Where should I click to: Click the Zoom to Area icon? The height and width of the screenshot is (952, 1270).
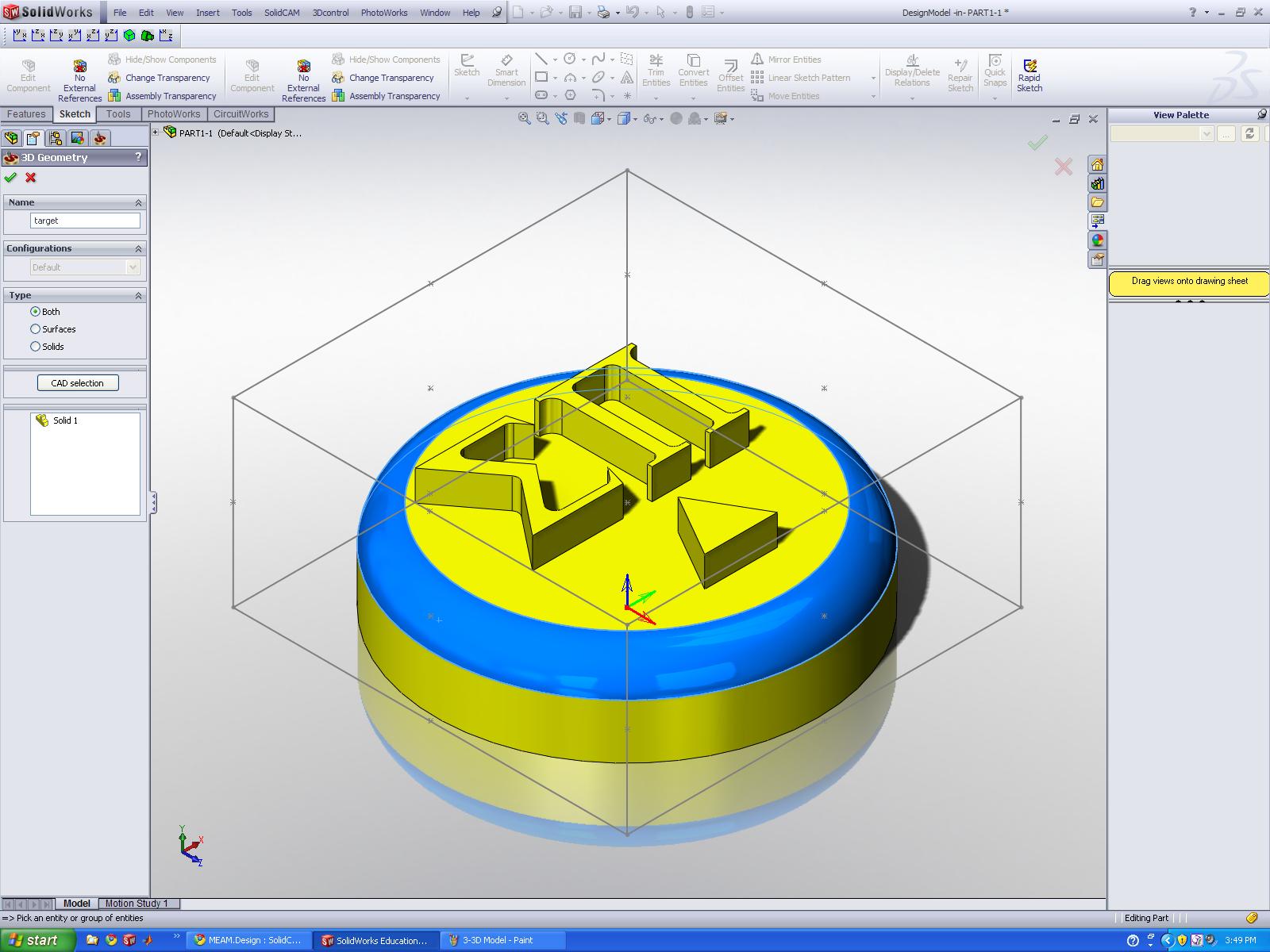pos(543,118)
